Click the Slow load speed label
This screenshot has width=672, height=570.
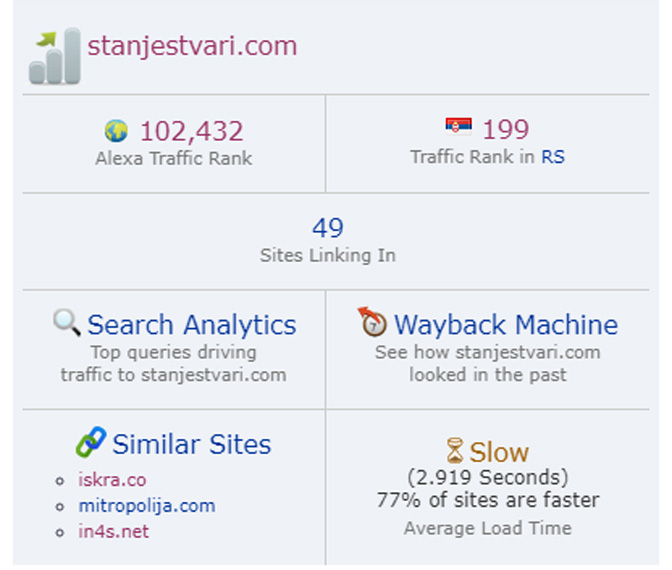click(x=499, y=452)
